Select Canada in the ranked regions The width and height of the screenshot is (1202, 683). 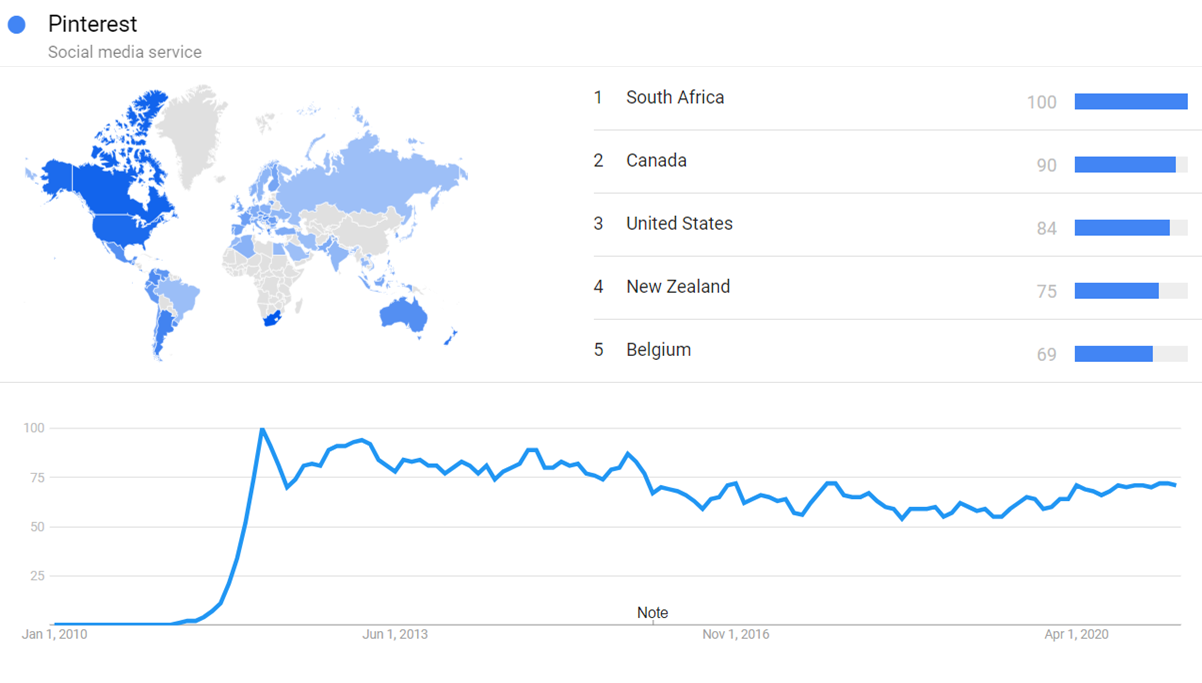[x=656, y=161]
